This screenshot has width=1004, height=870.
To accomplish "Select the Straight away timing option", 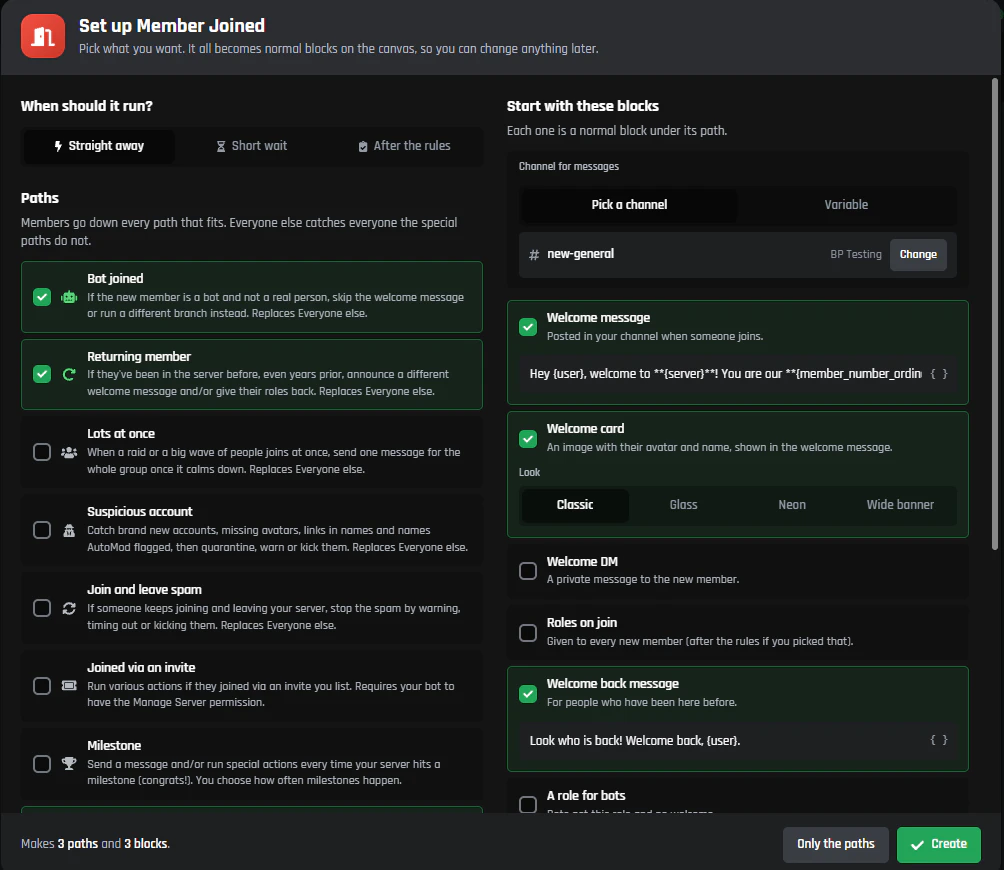I will [x=99, y=146].
